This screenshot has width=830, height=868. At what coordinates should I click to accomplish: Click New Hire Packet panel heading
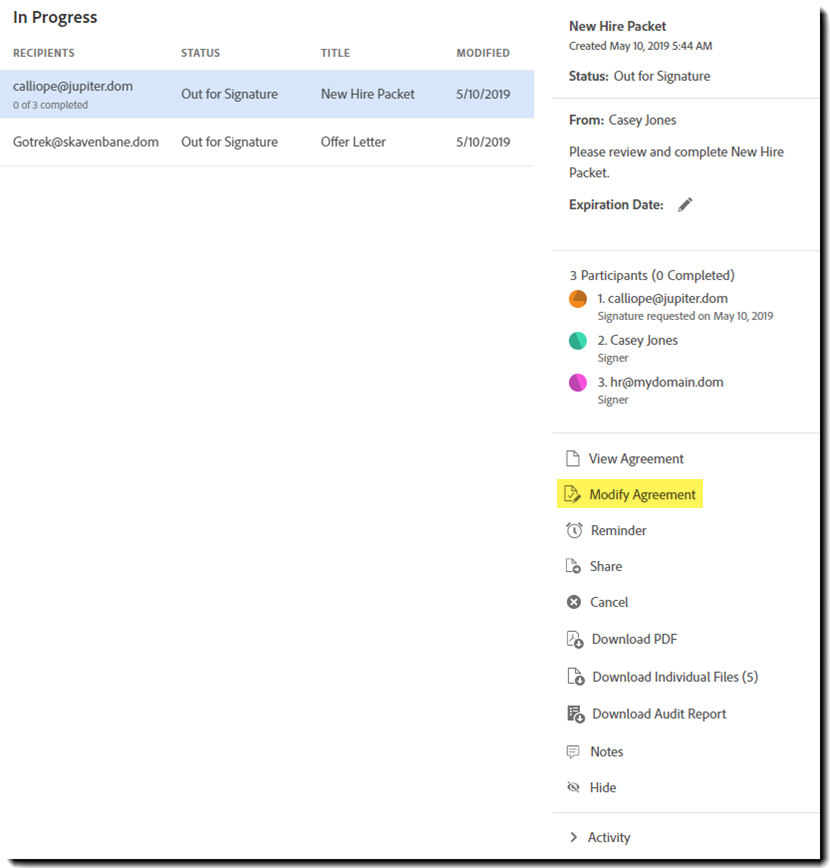pos(617,27)
